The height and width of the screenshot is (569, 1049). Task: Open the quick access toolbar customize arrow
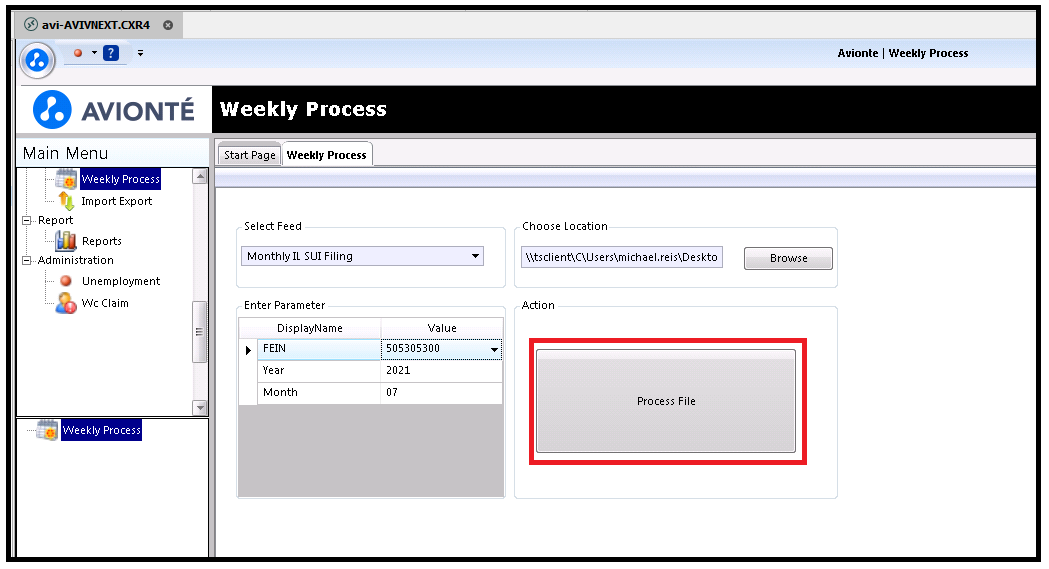point(140,53)
